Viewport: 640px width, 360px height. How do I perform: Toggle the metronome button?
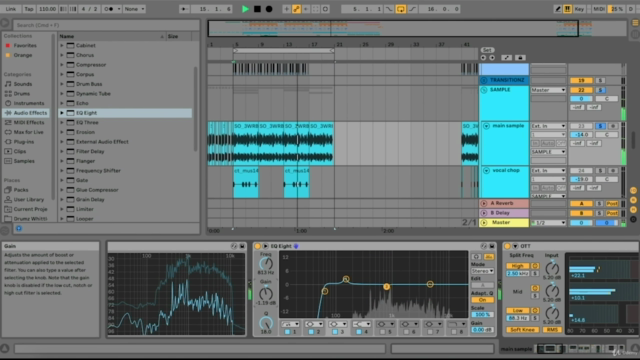pos(110,9)
